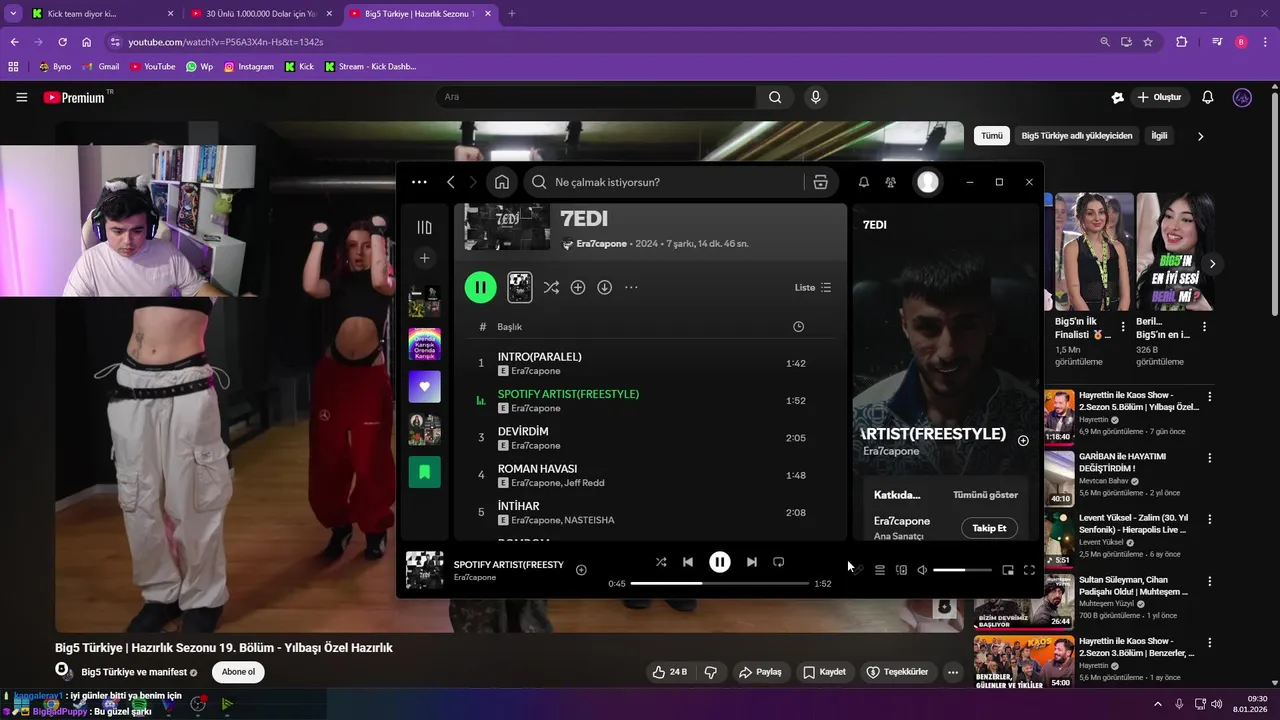Create a playlist with the sidebar plus

pyautogui.click(x=424, y=258)
